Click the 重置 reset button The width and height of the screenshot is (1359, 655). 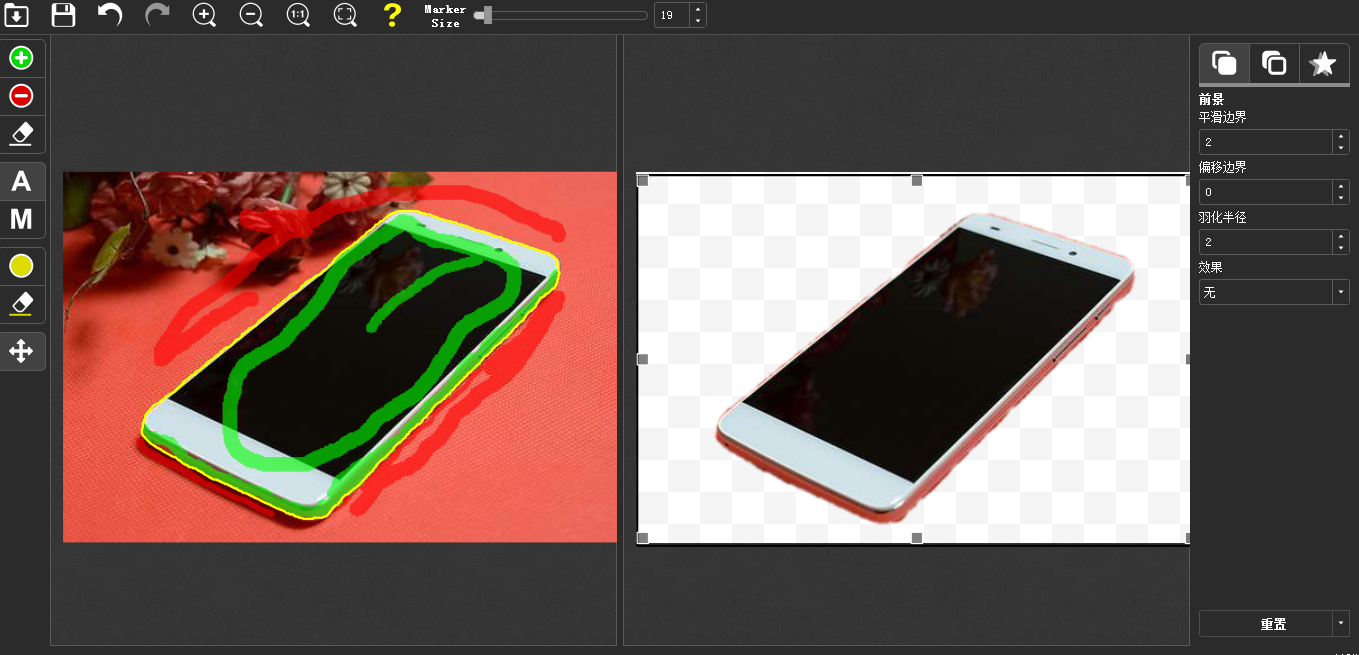pos(1266,623)
